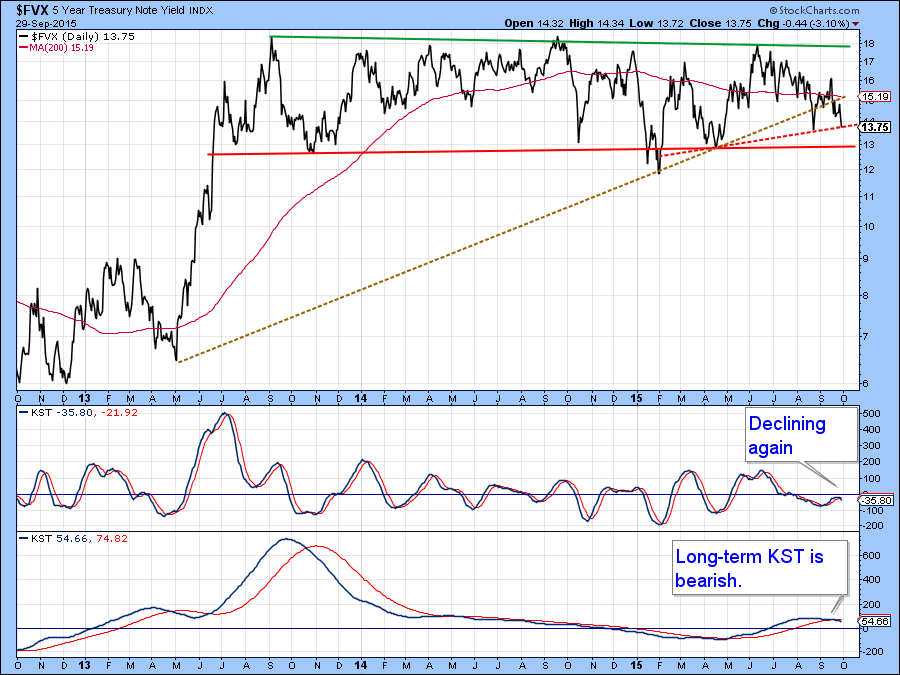The image size is (900, 675).
Task: Select the 'Declining again' annotation callout
Action: point(799,435)
